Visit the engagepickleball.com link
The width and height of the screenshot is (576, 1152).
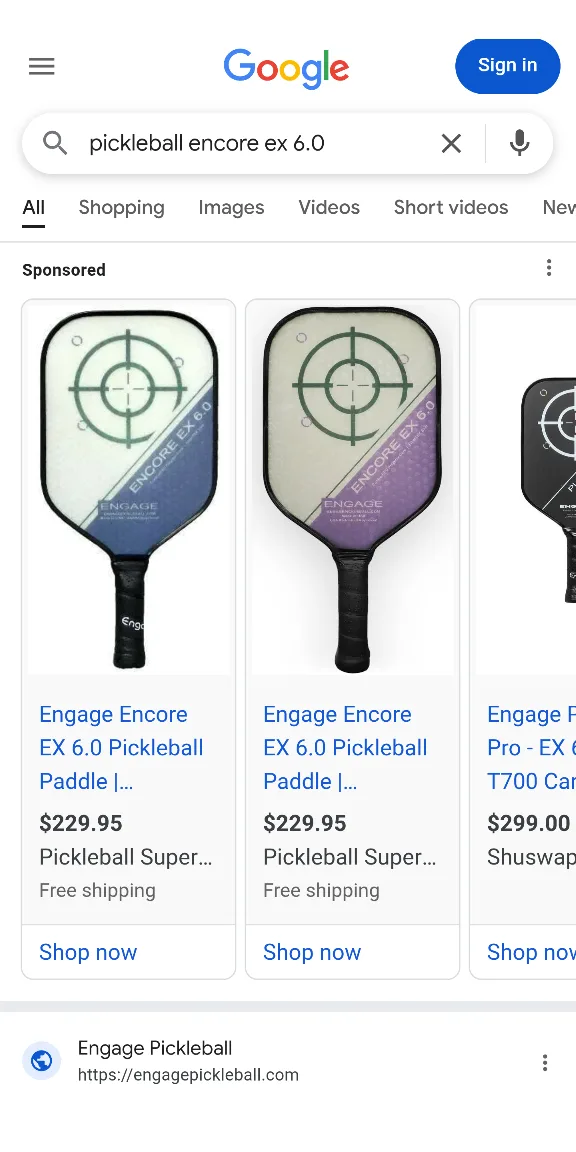point(188,1075)
